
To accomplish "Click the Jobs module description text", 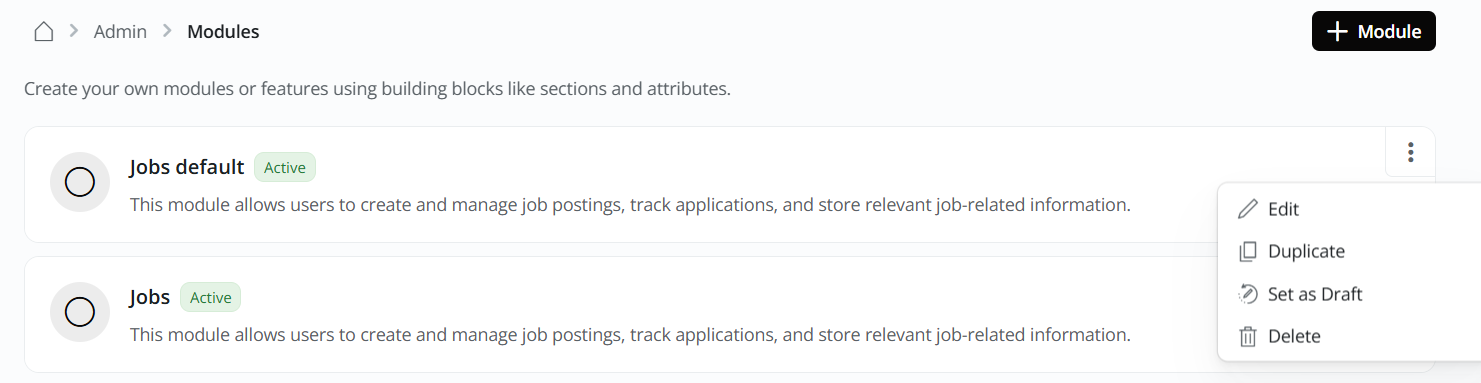I will point(630,335).
